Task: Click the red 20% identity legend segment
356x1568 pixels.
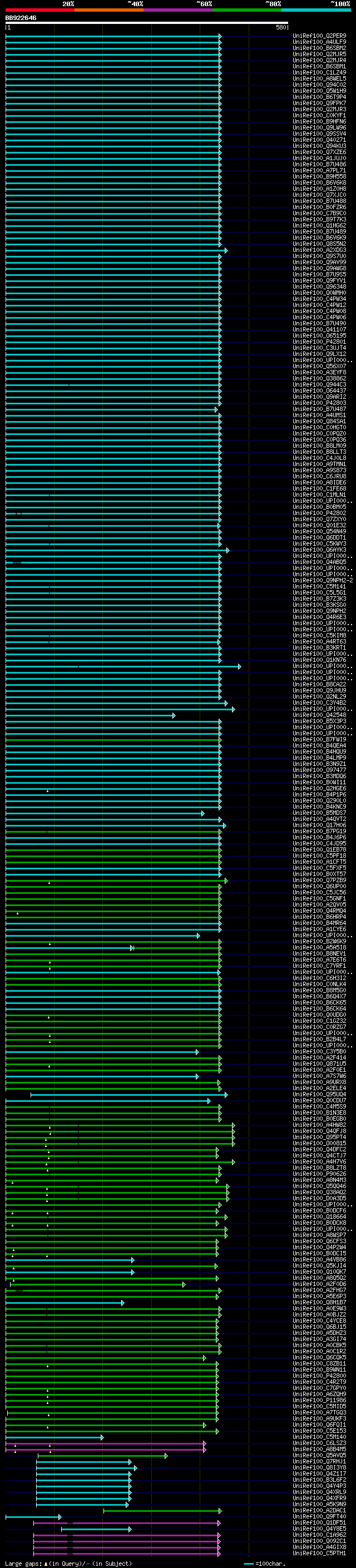Action: tap(40, 11)
